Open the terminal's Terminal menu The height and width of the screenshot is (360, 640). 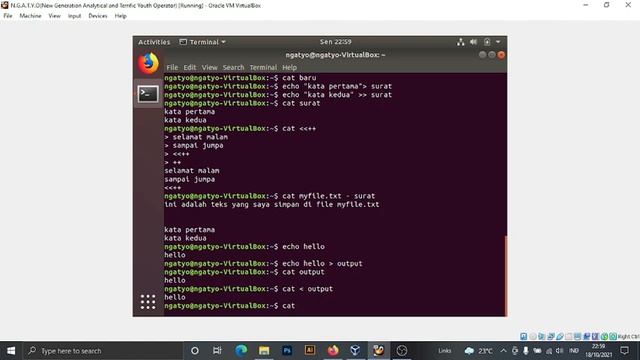tap(263, 67)
